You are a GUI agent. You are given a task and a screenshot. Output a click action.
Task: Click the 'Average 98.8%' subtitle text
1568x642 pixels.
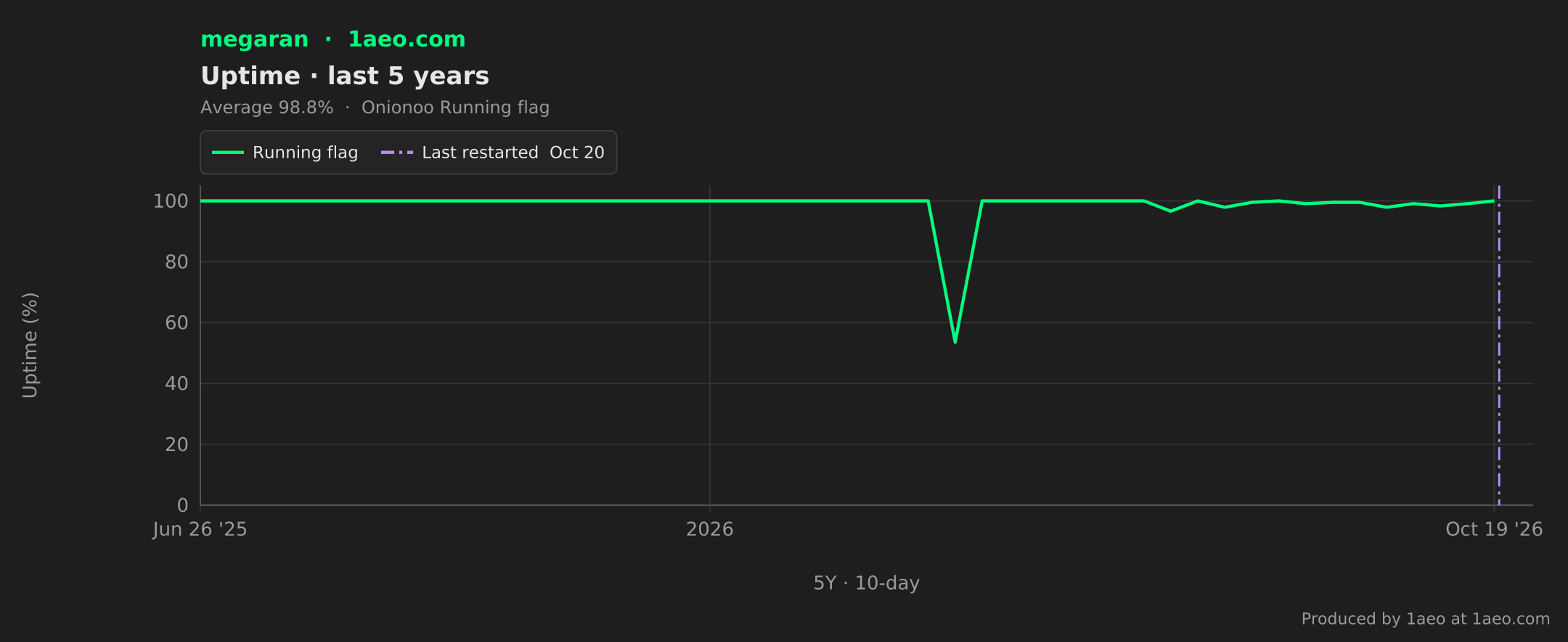pos(266,107)
